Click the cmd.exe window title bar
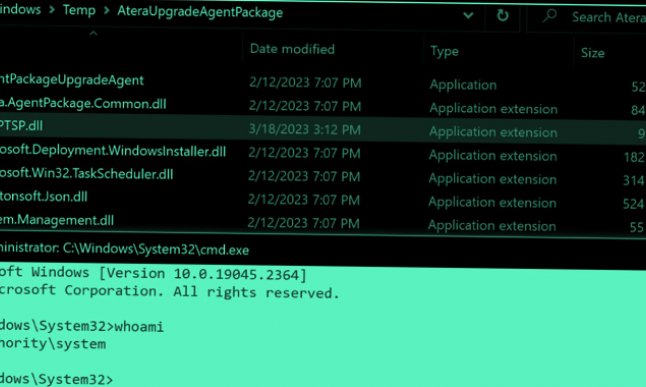The image size is (646, 387). tap(323, 250)
